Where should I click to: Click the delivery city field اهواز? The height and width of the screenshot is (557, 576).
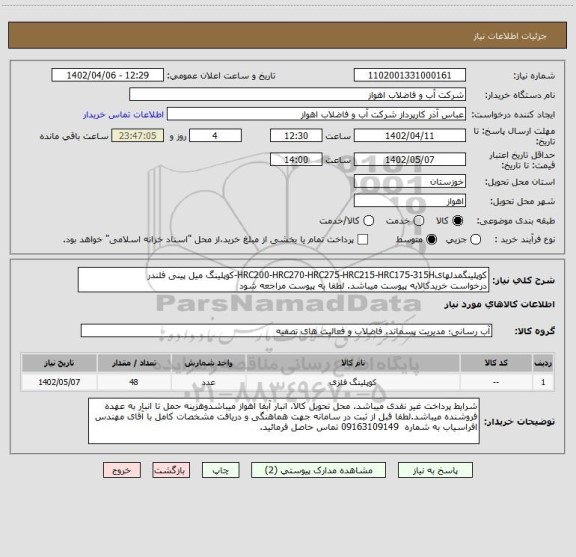pos(410,201)
